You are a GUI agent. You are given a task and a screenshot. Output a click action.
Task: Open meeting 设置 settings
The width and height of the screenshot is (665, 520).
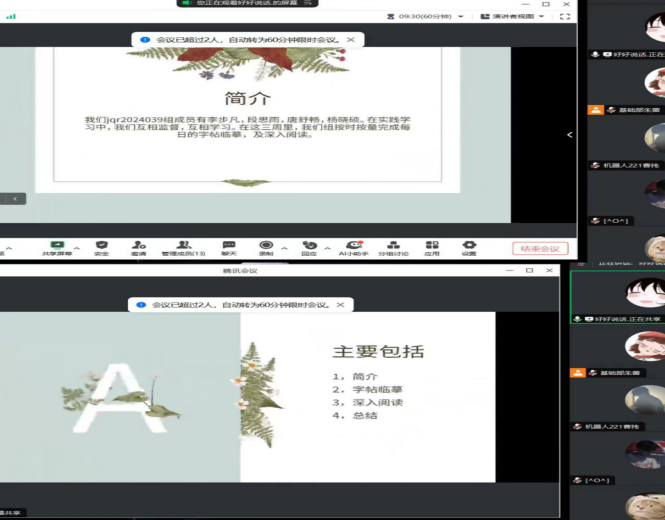[x=469, y=246]
